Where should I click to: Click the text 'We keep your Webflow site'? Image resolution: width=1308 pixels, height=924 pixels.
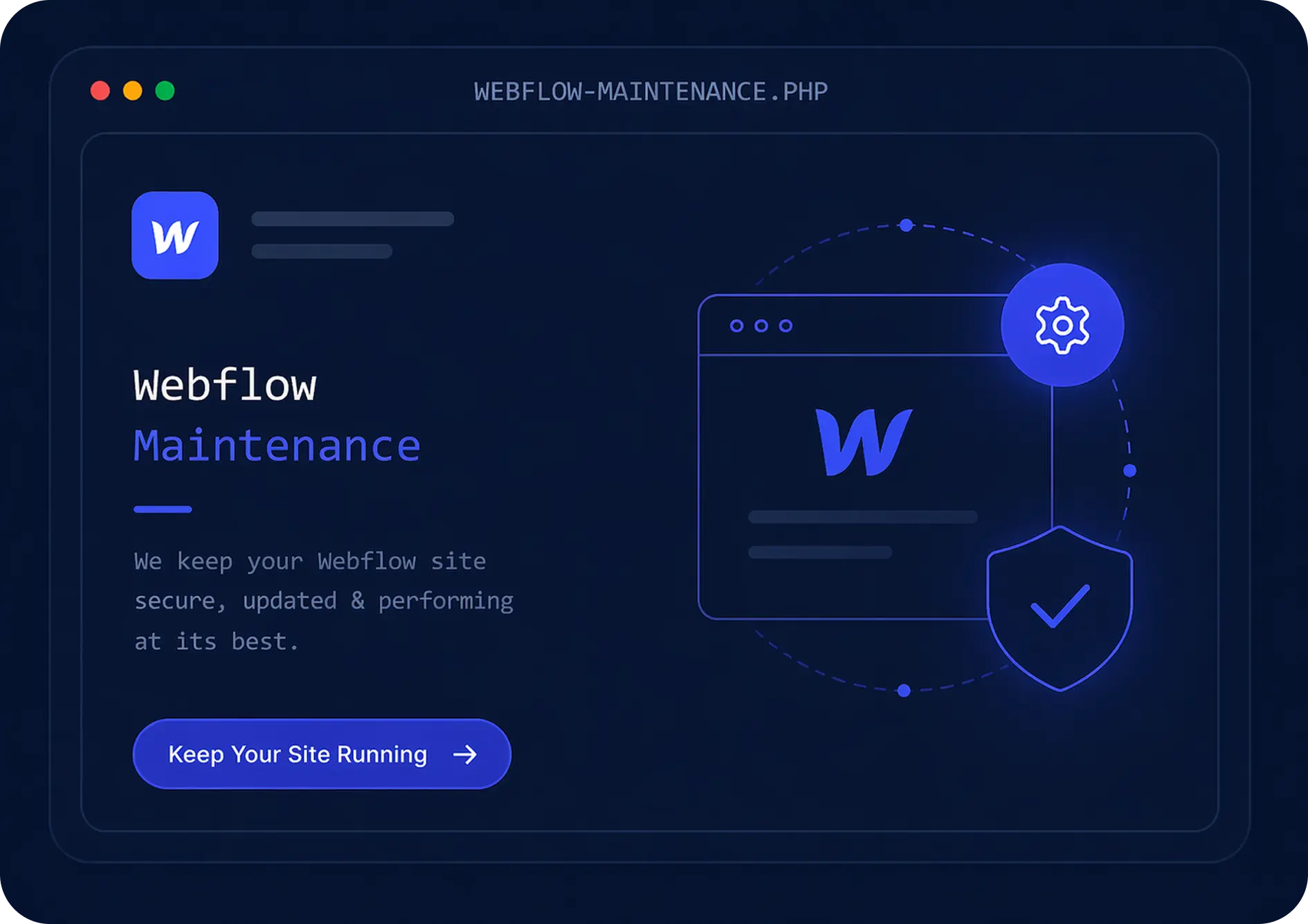pos(310,561)
